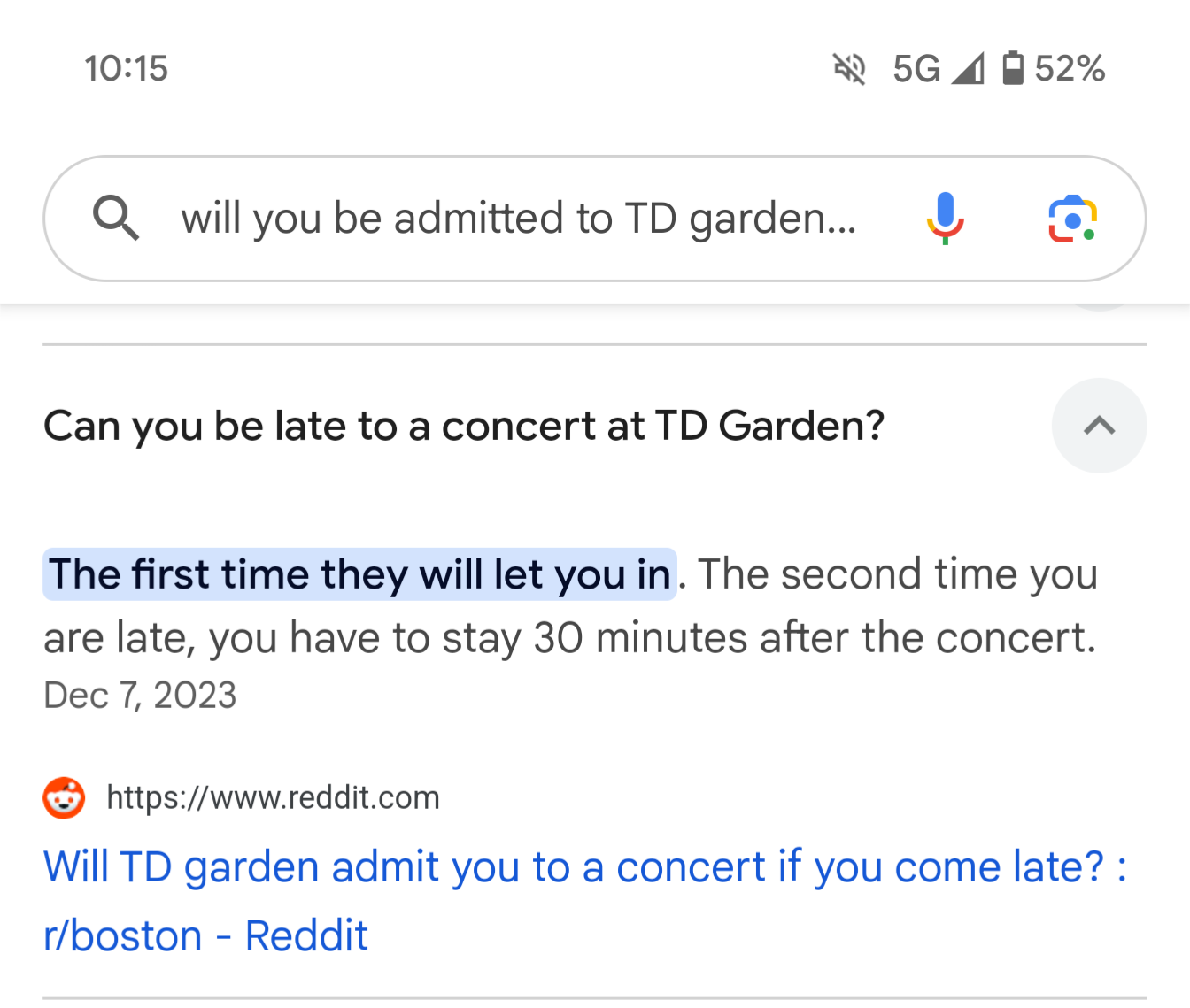Tap the 10:15 clock in status bar
The image size is (1190, 1008).
(126, 68)
